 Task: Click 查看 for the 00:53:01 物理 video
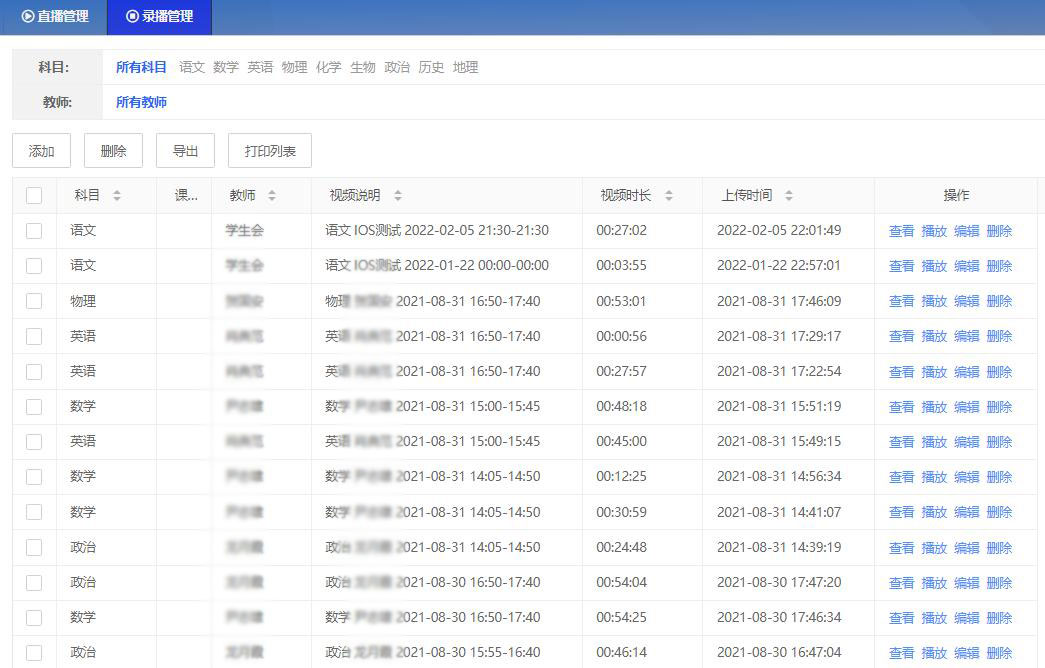[x=901, y=301]
